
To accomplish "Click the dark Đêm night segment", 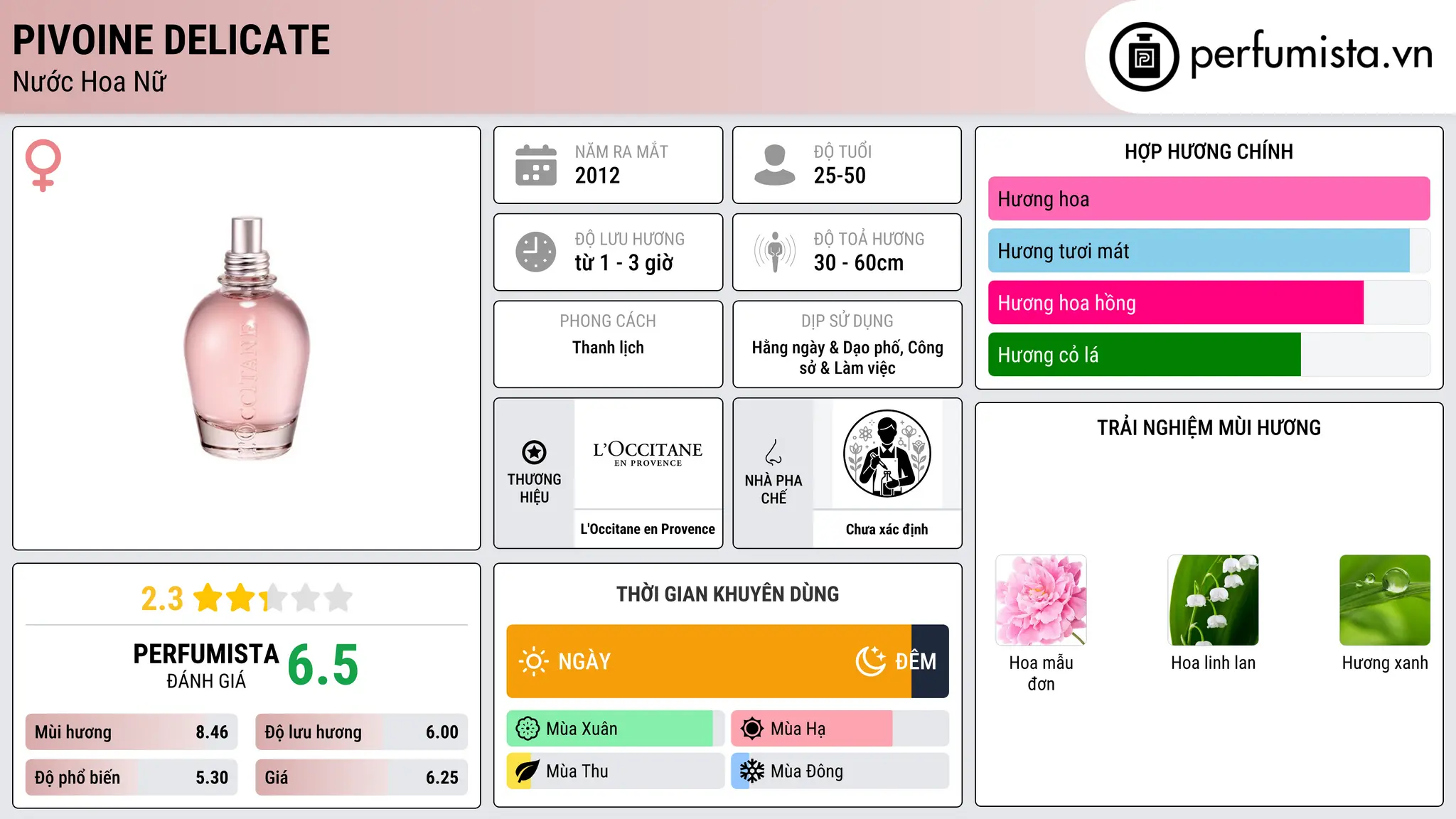I will 930,661.
